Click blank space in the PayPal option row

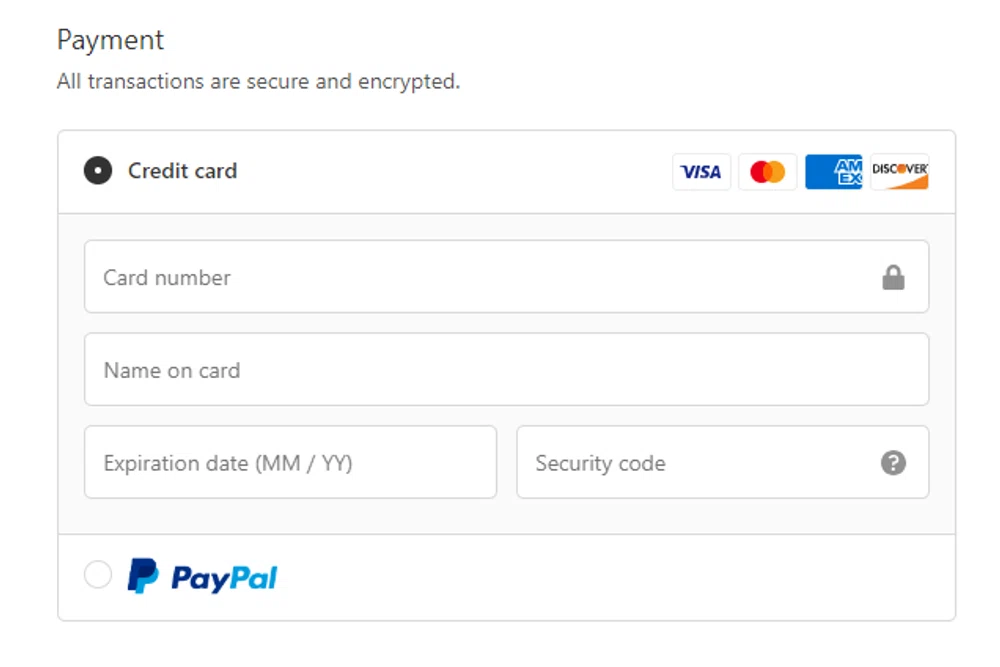tap(600, 577)
